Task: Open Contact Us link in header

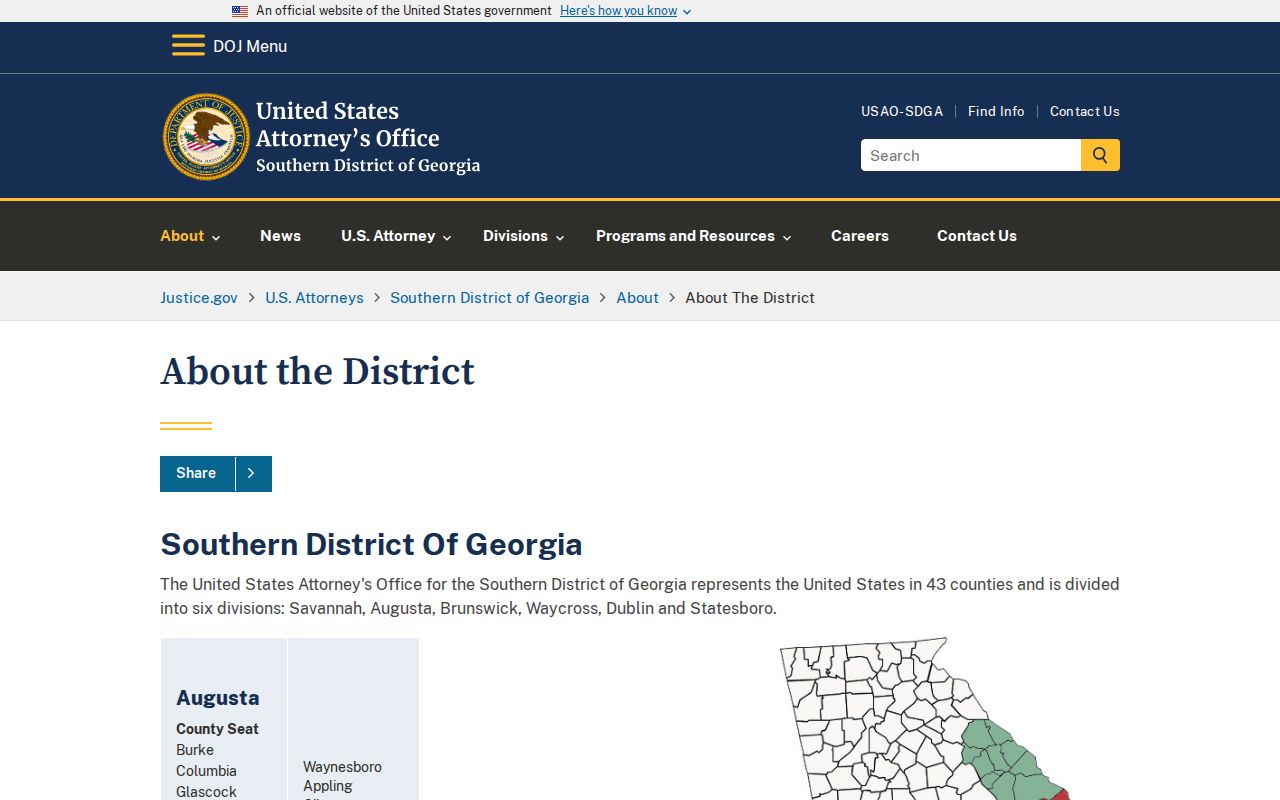Action: [x=1085, y=111]
